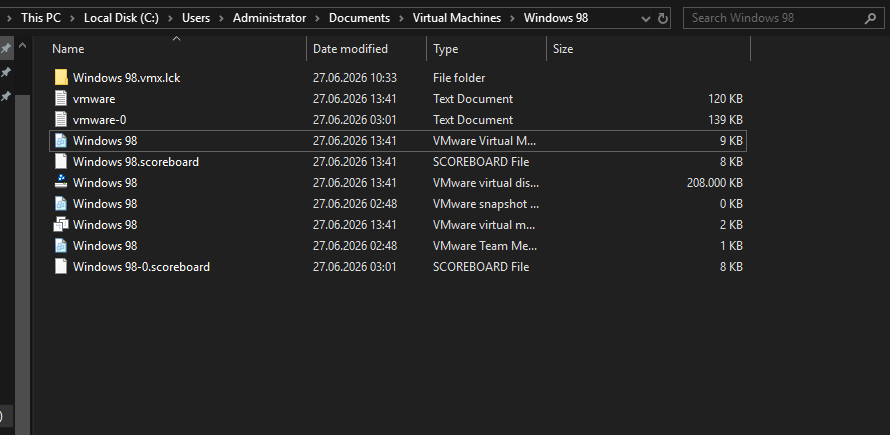This screenshot has width=890, height=435.
Task: Click the Windows 98.scoreboard file icon
Action: pos(61,162)
